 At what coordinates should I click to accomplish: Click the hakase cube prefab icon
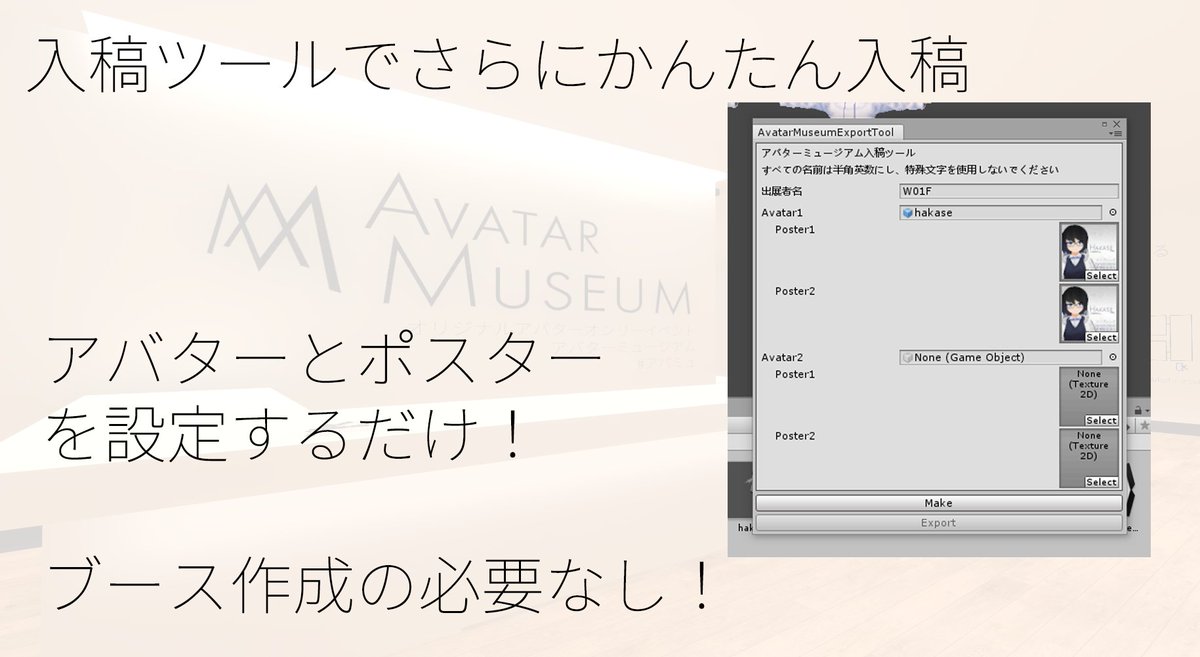coord(907,213)
